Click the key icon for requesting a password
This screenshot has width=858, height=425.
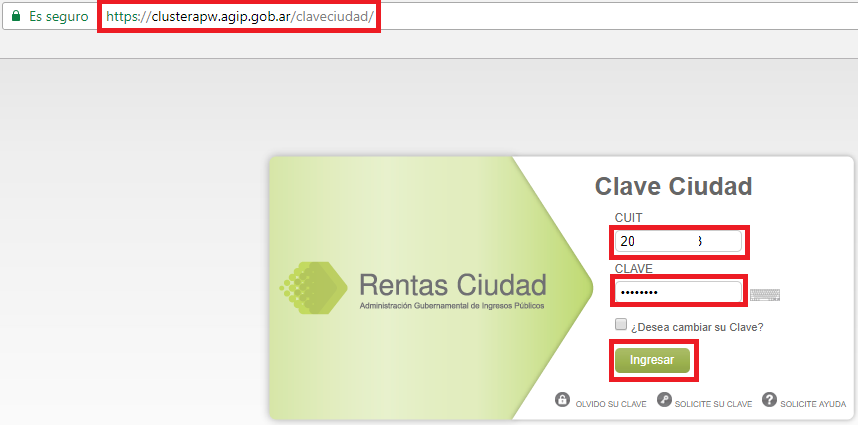[665, 400]
